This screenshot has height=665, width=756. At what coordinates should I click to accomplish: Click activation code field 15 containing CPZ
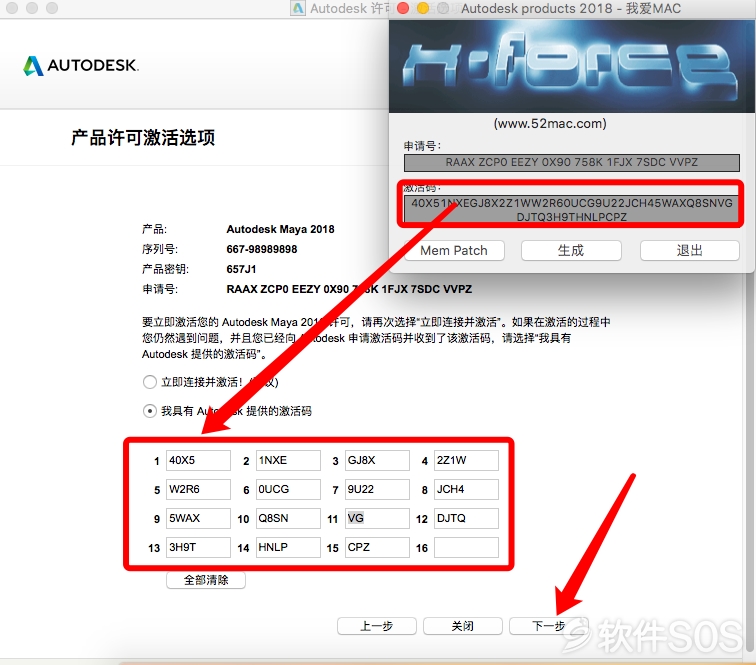[377, 547]
